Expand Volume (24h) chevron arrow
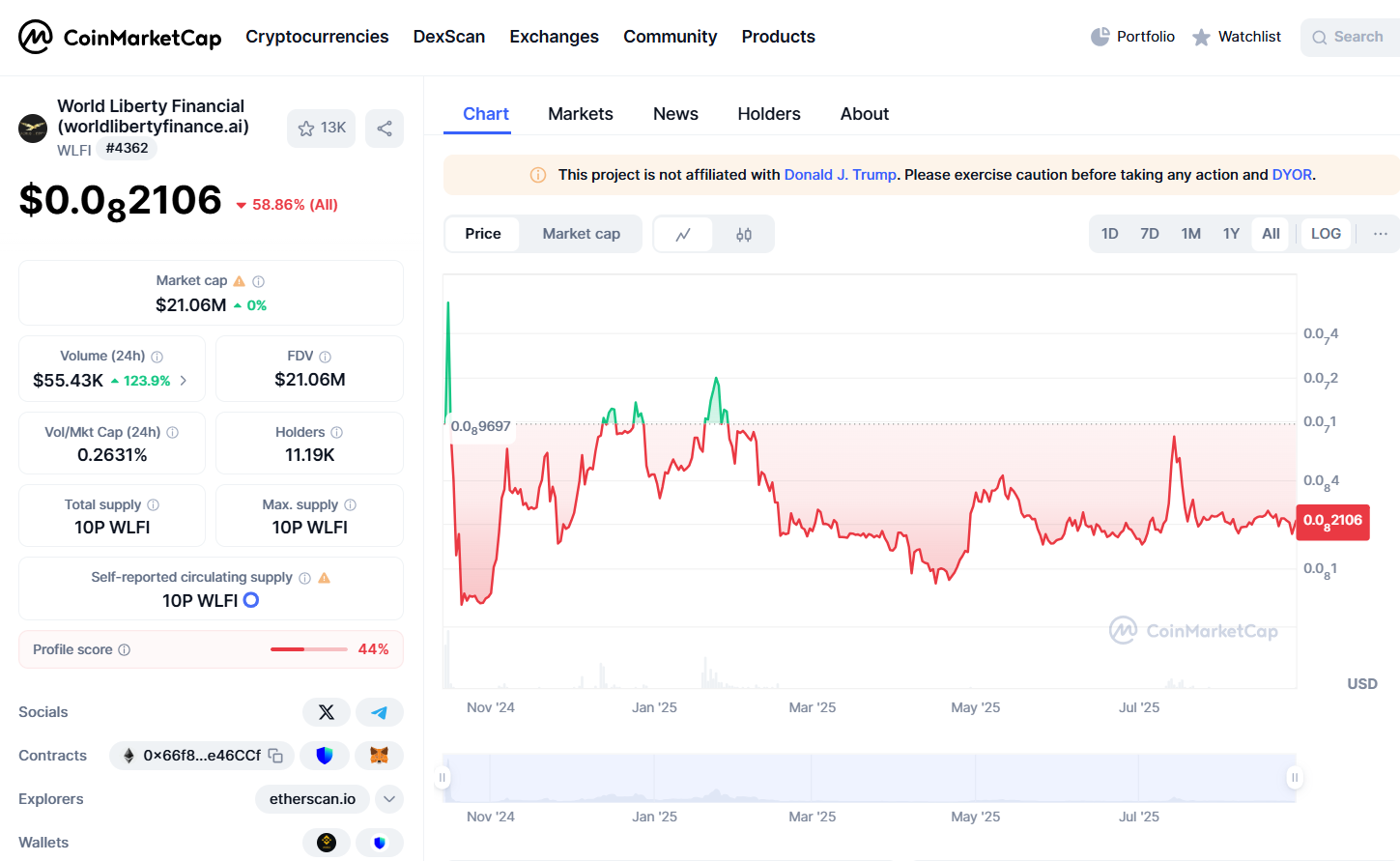 184,381
